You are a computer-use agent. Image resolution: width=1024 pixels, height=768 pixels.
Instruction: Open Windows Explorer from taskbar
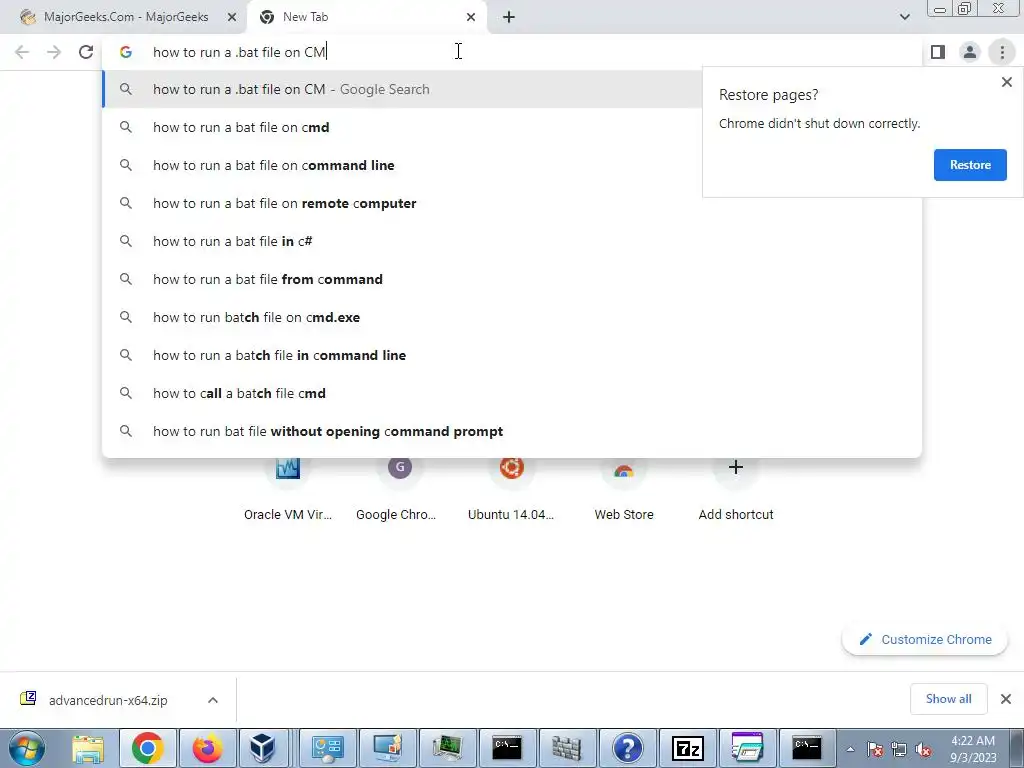point(88,748)
